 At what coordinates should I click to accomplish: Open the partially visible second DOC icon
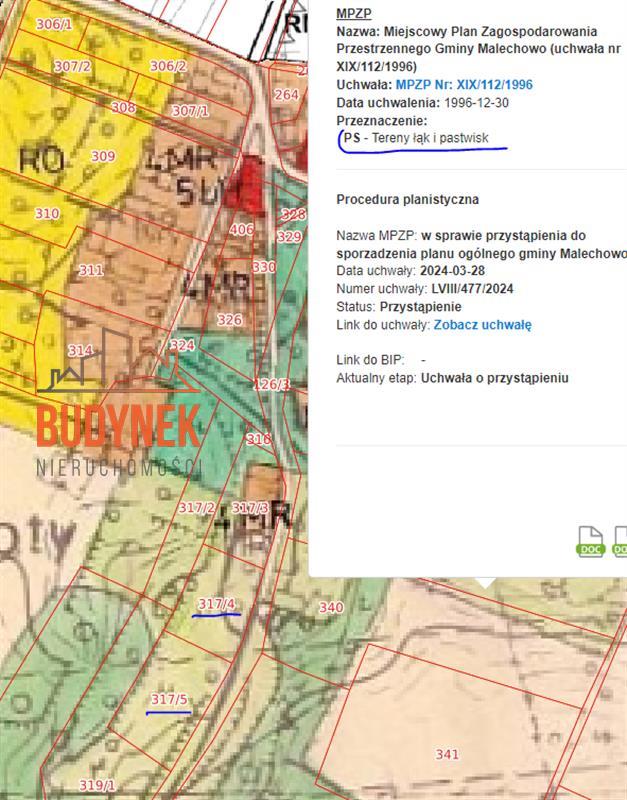[x=620, y=541]
